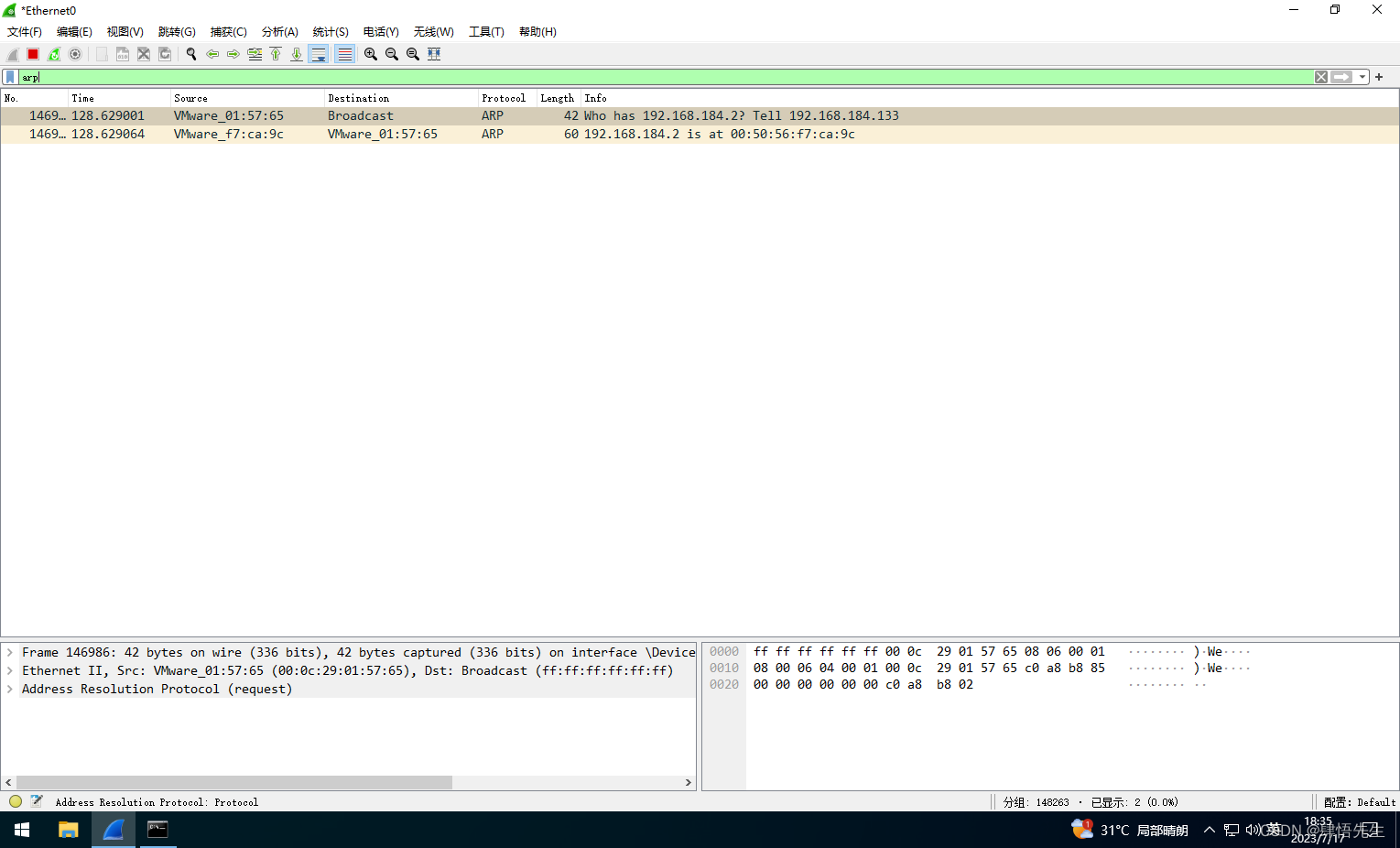Open the 统计(S) menu

331,31
